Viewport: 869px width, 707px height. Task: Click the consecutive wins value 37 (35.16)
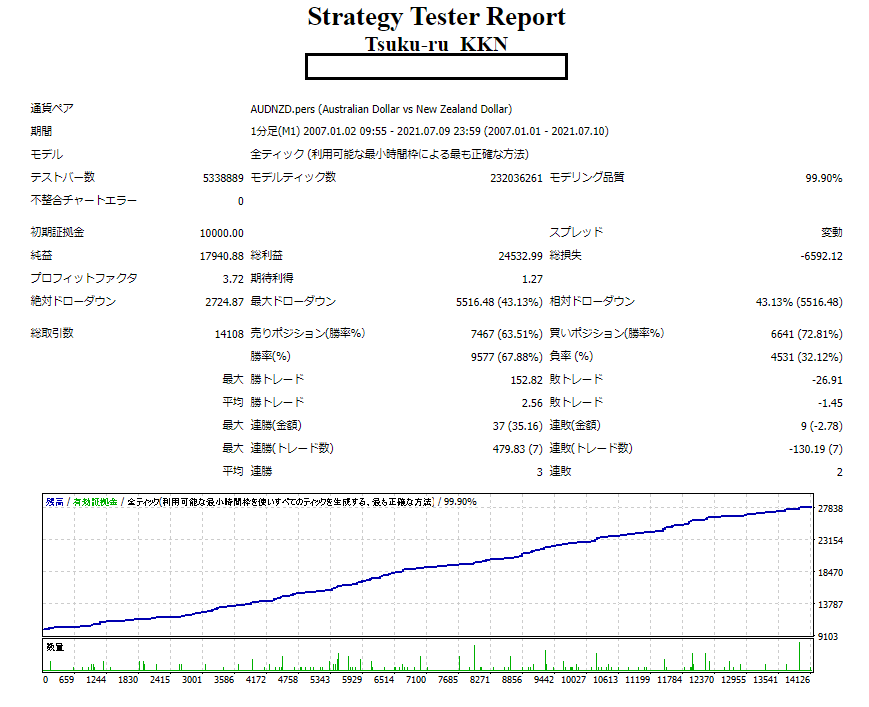[x=518, y=426]
